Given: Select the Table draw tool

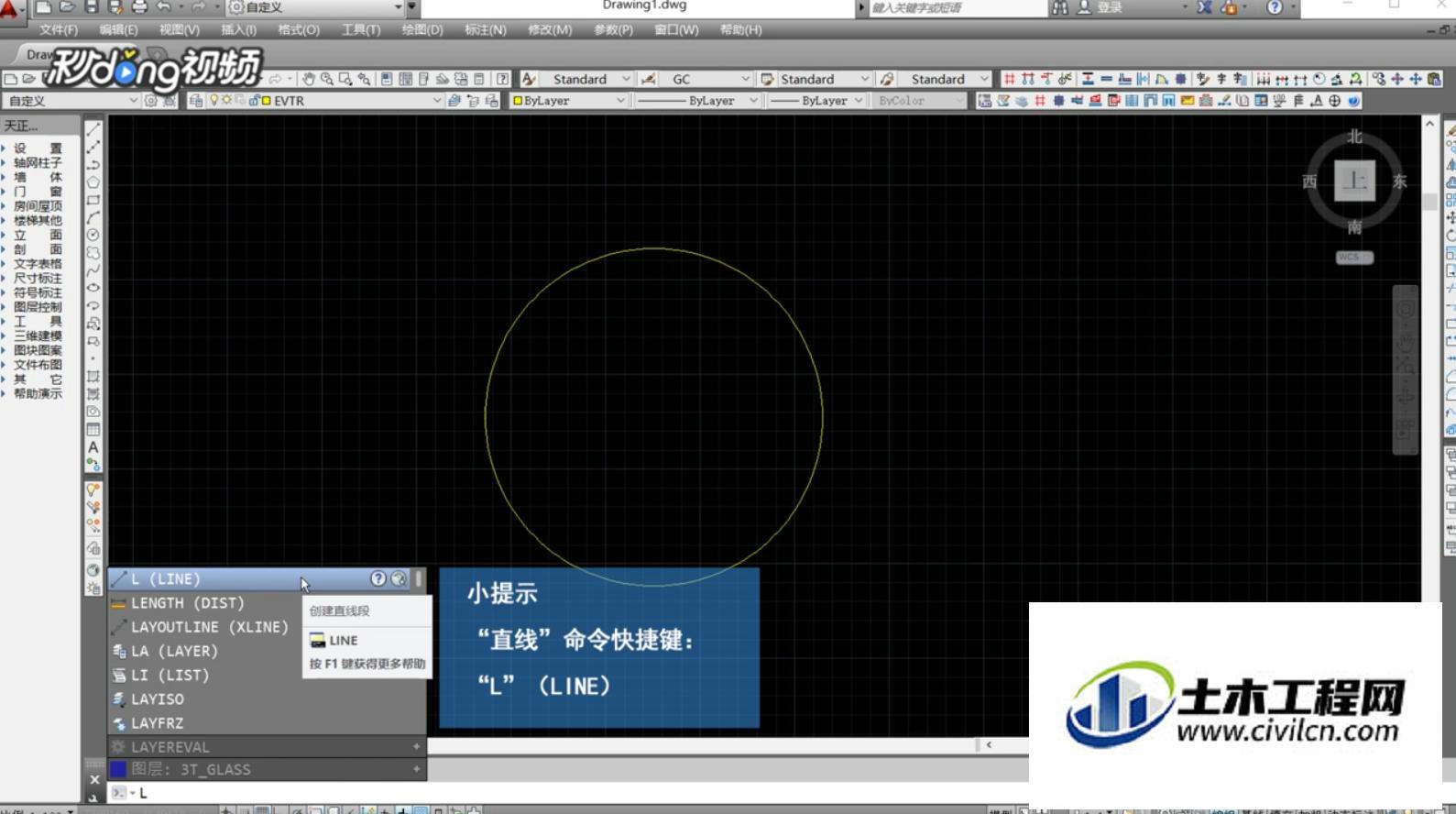Looking at the screenshot, I should (93, 429).
